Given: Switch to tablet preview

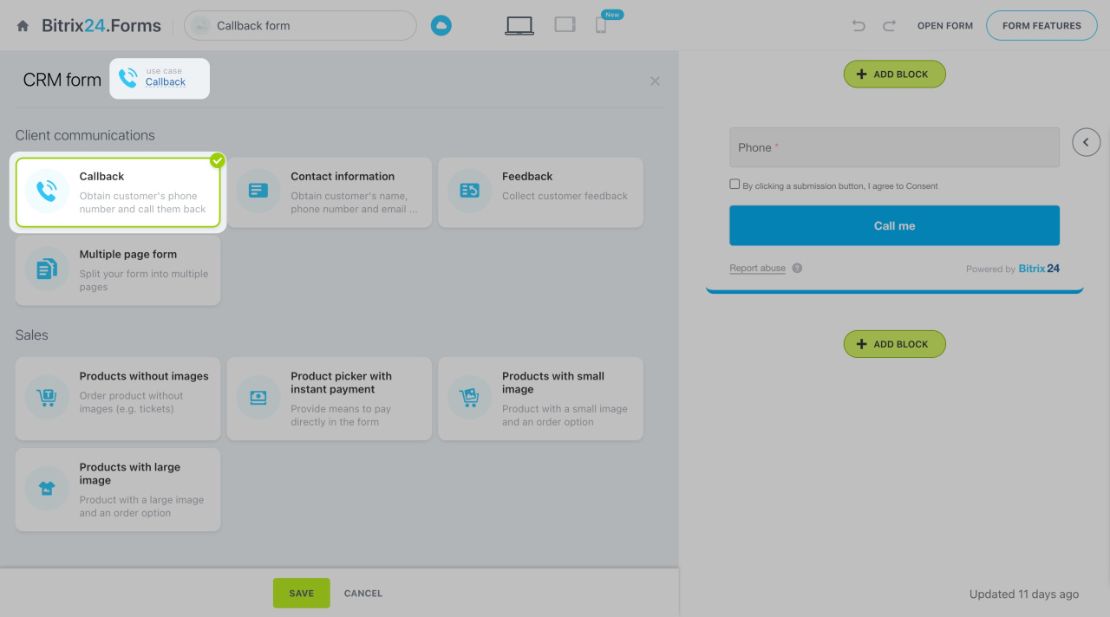Looking at the screenshot, I should tap(565, 25).
